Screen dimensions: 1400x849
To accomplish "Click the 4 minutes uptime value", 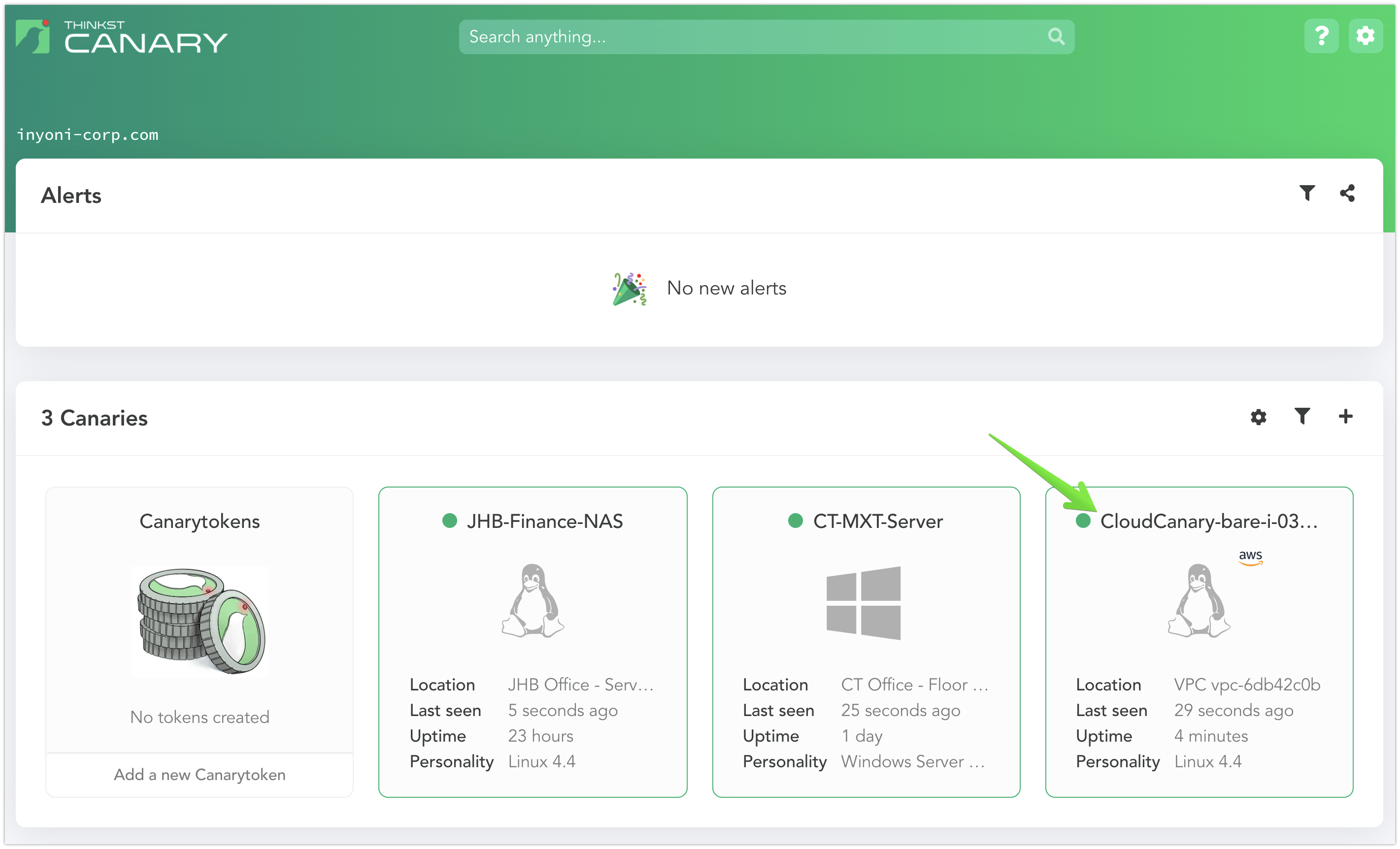I will [x=1211, y=736].
